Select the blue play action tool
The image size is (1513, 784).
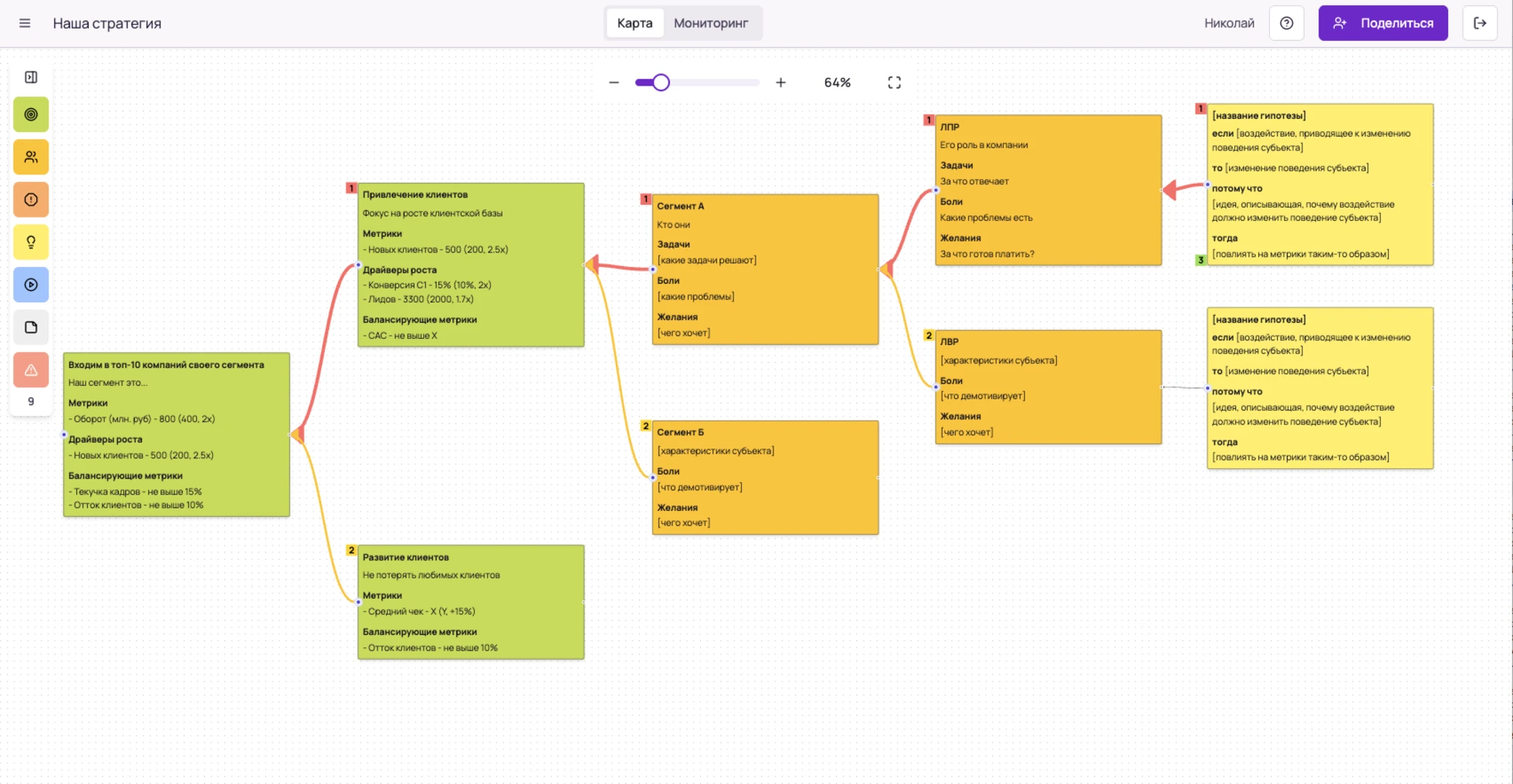[31, 285]
